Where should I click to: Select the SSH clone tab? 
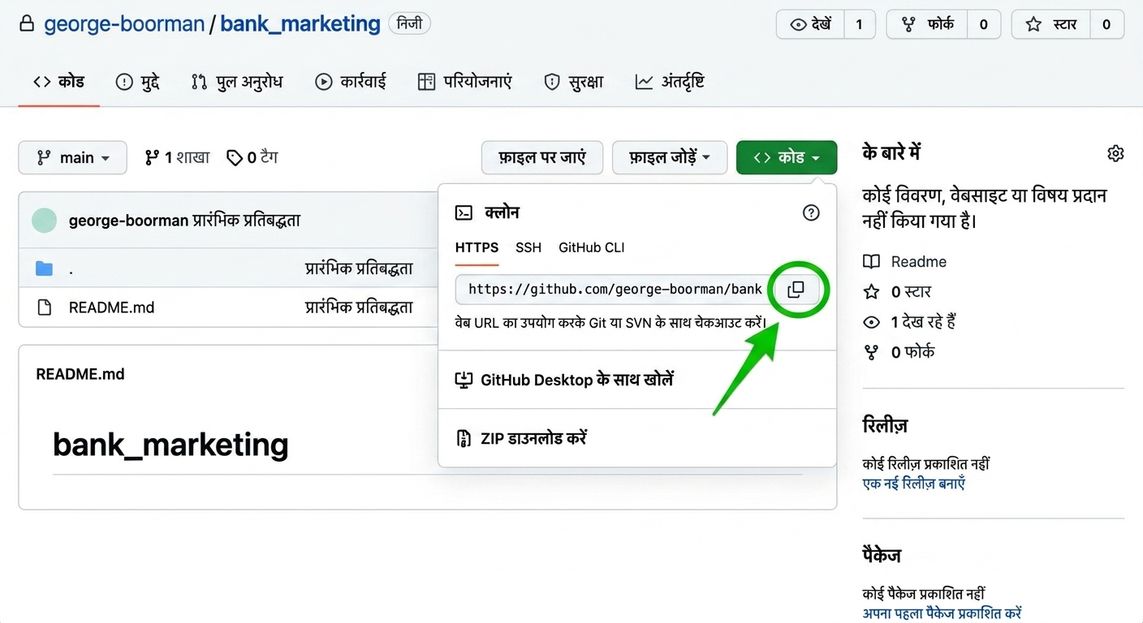coord(528,248)
